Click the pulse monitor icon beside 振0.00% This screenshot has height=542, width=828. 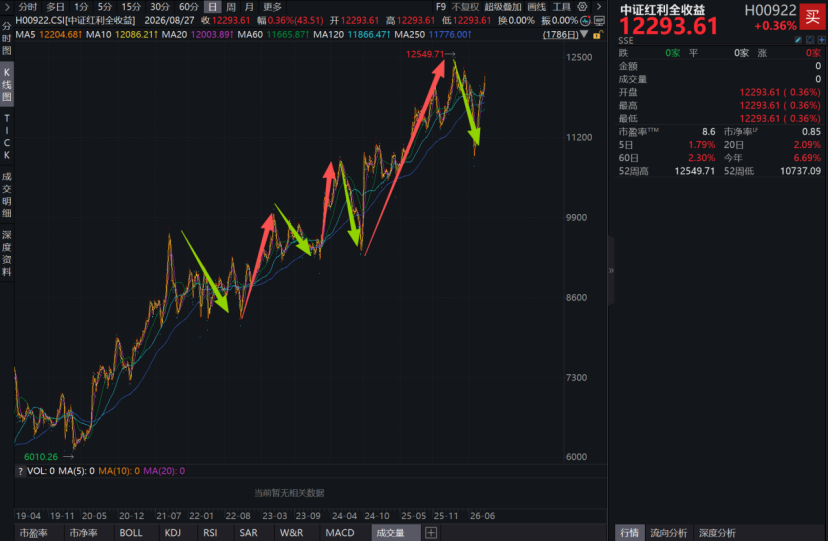point(585,21)
